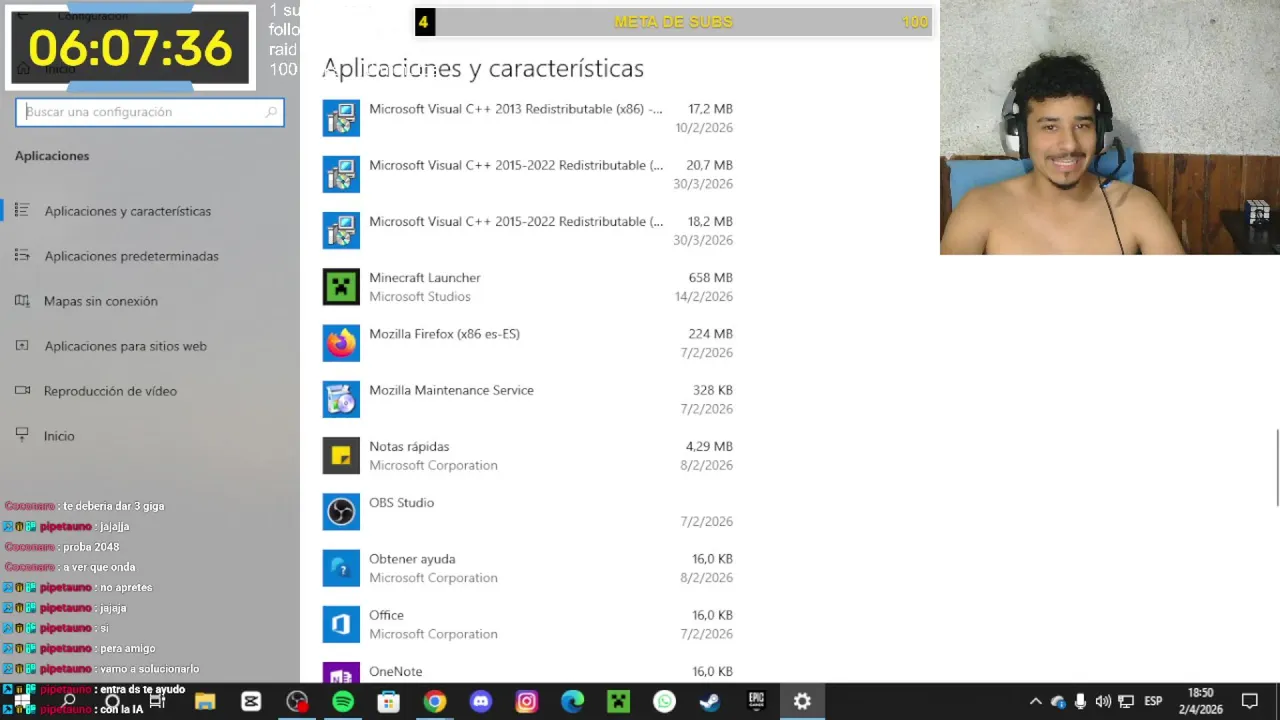1280x720 pixels.
Task: Open Google Chrome from the taskbar
Action: (435, 702)
